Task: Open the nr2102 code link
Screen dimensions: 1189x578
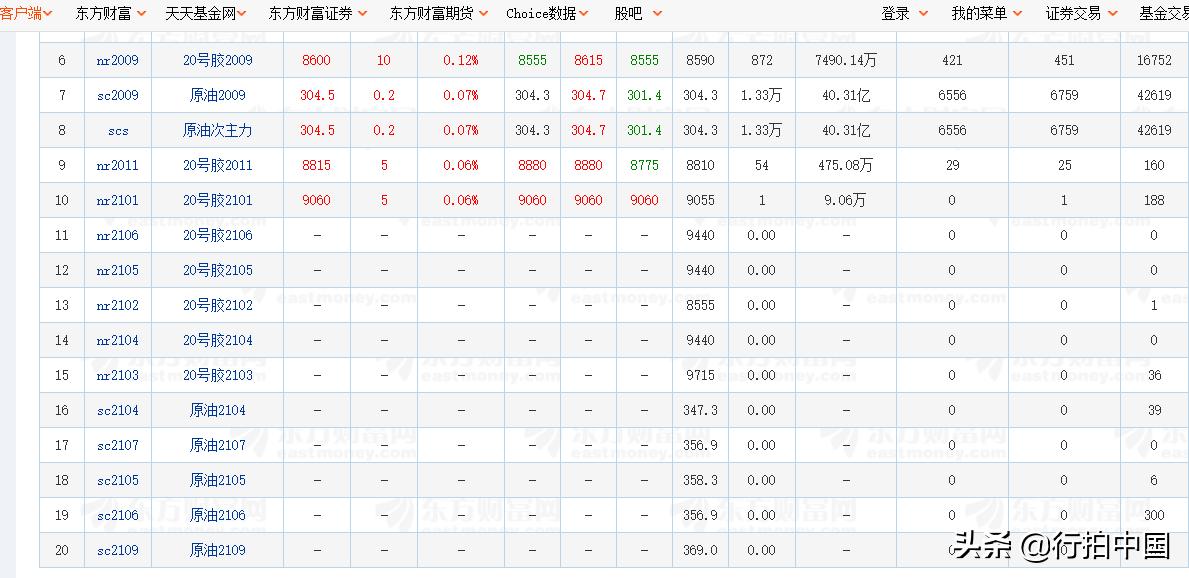Action: point(118,305)
